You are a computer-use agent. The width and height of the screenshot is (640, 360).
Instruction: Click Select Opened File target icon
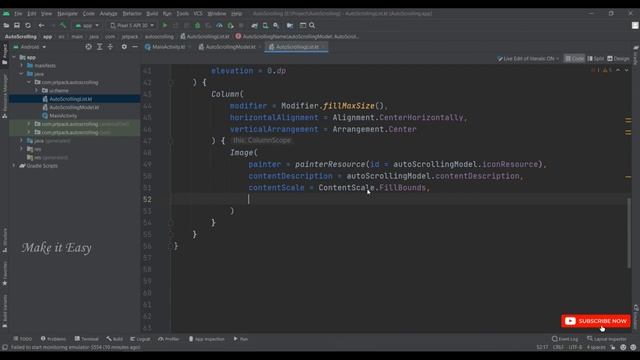tap(89, 47)
